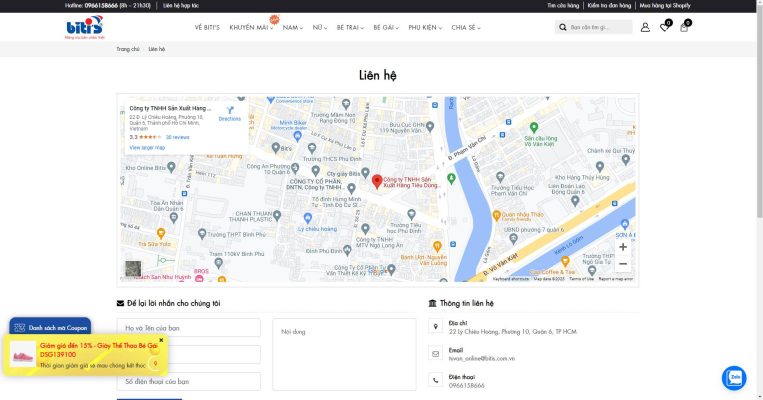763x400 pixels.
Task: Click the Nội dung message textarea
Action: pyautogui.click(x=344, y=354)
